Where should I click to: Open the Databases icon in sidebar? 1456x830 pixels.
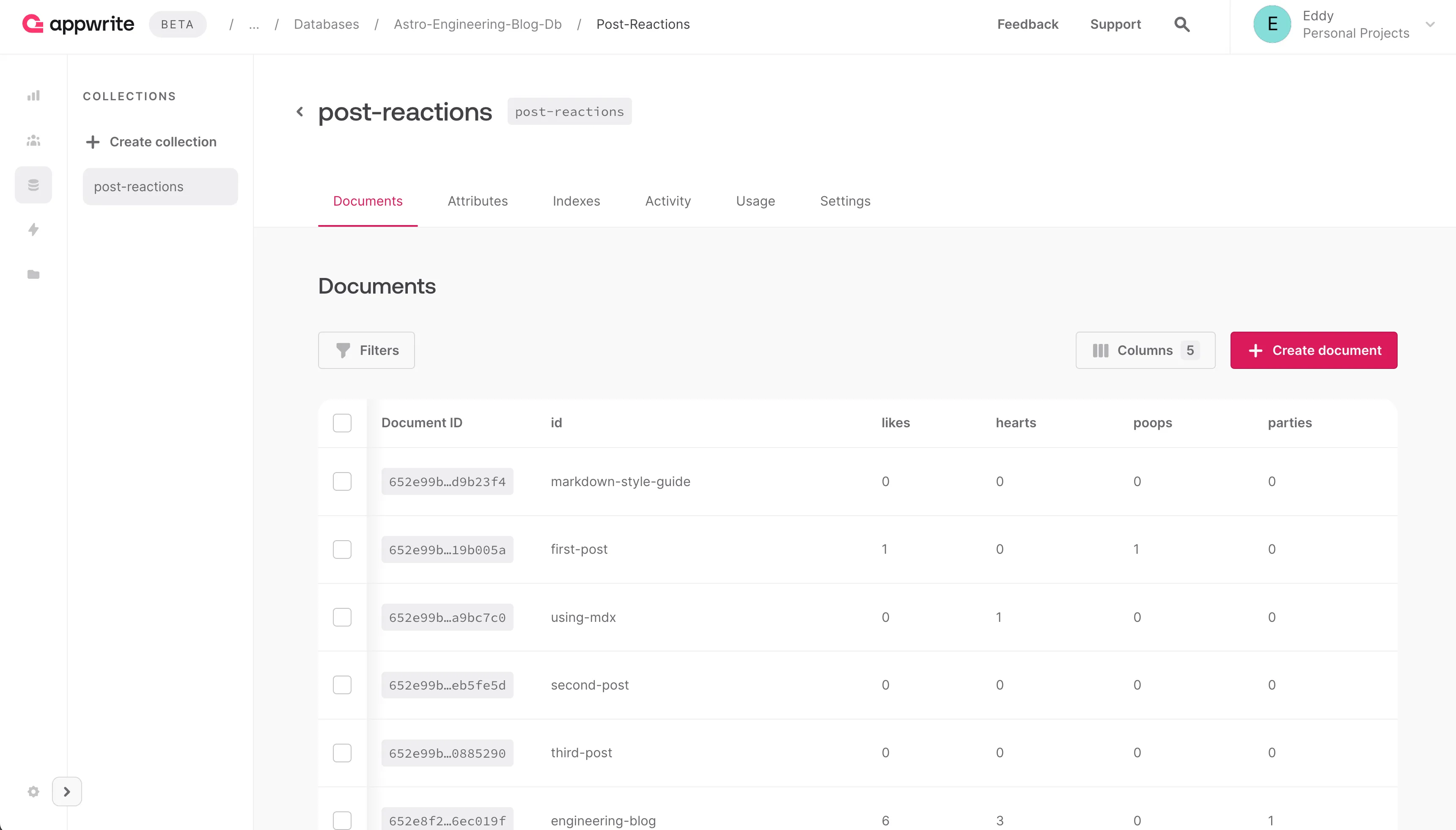33,184
